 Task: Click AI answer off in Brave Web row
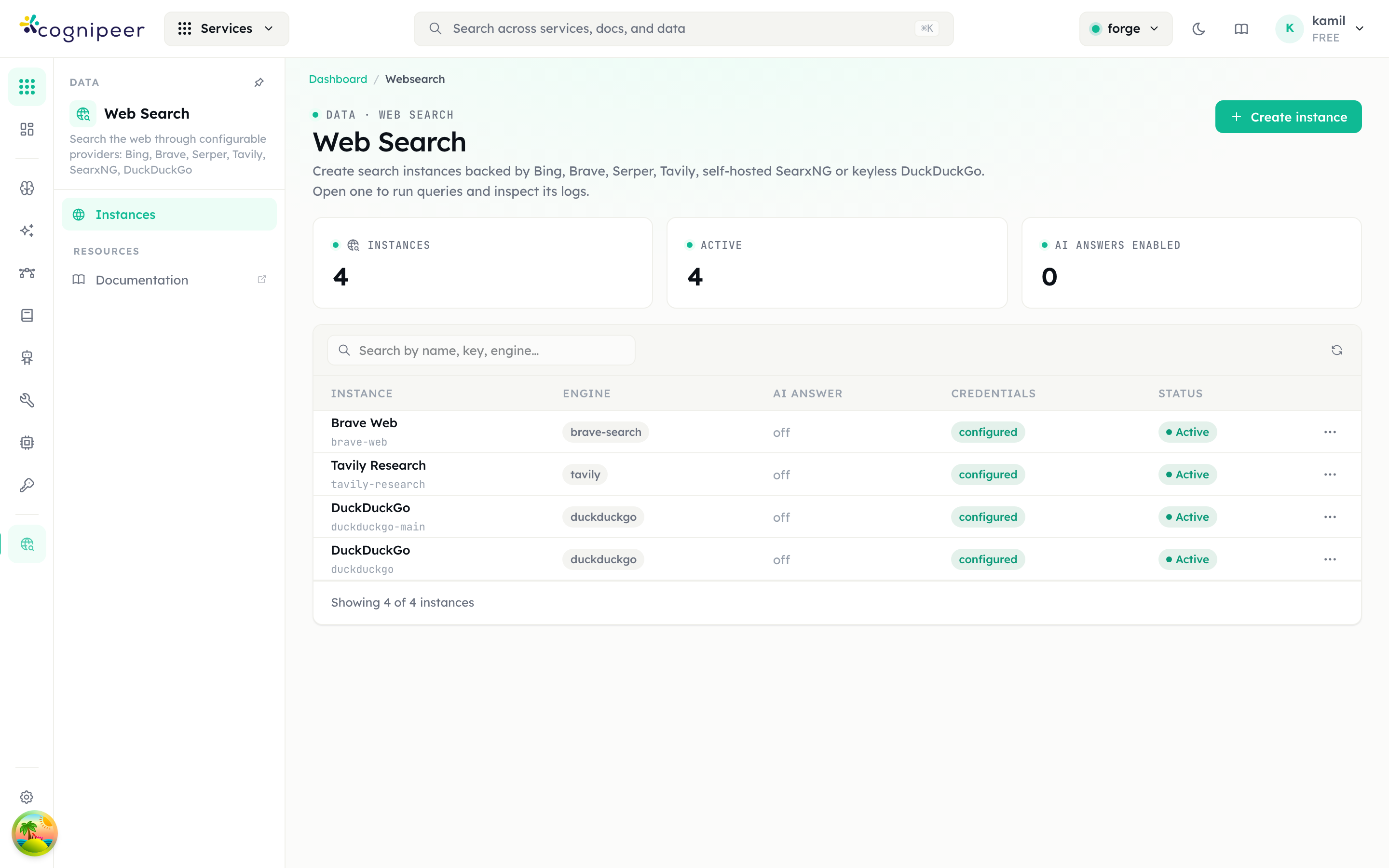coord(781,433)
